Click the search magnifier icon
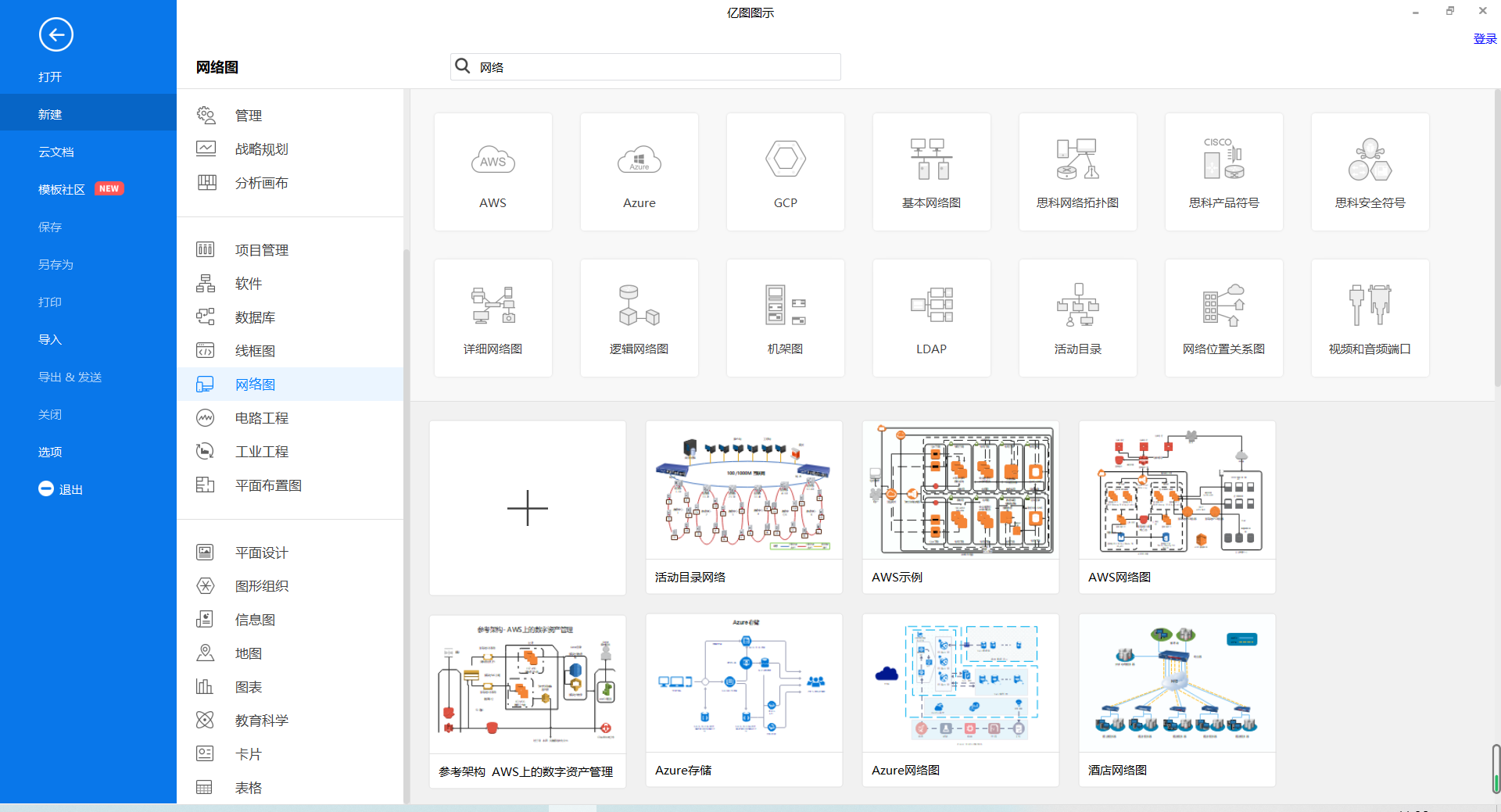 click(x=463, y=66)
